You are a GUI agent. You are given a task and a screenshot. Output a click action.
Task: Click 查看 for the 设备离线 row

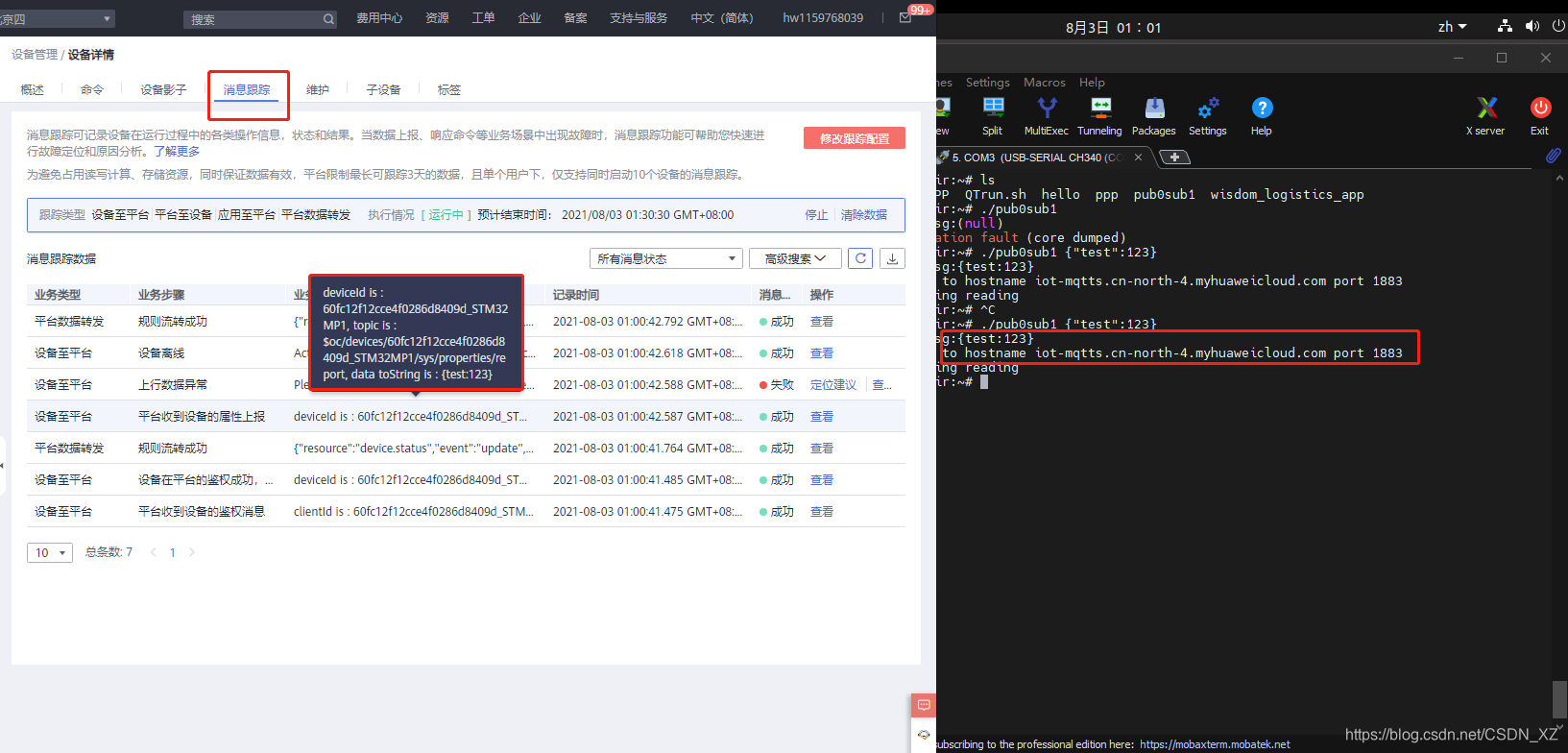click(822, 353)
